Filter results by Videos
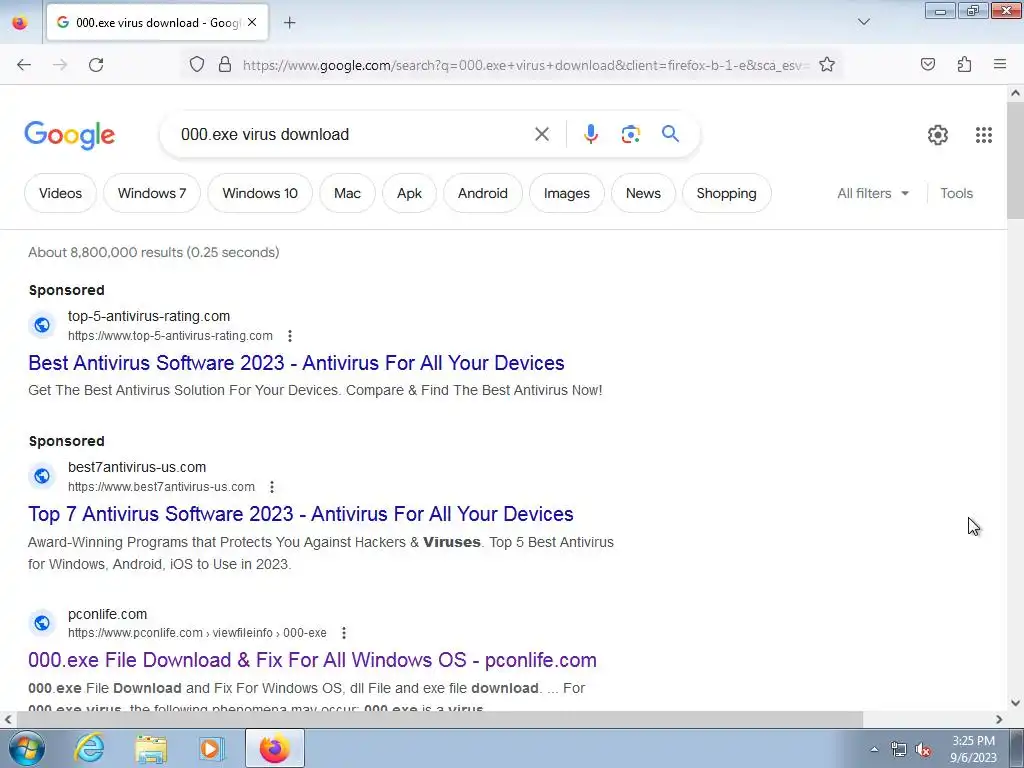The height and width of the screenshot is (768, 1024). [60, 193]
